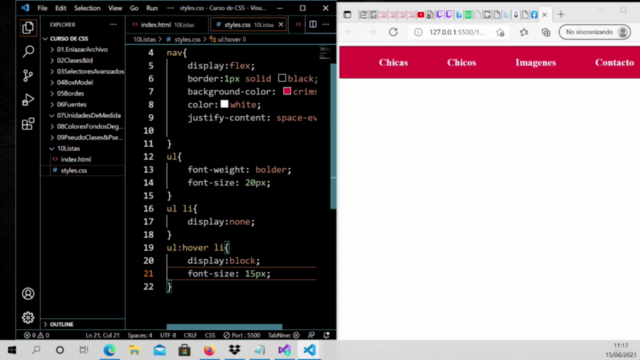
Task: Open the Extensions view
Action: tap(28, 124)
